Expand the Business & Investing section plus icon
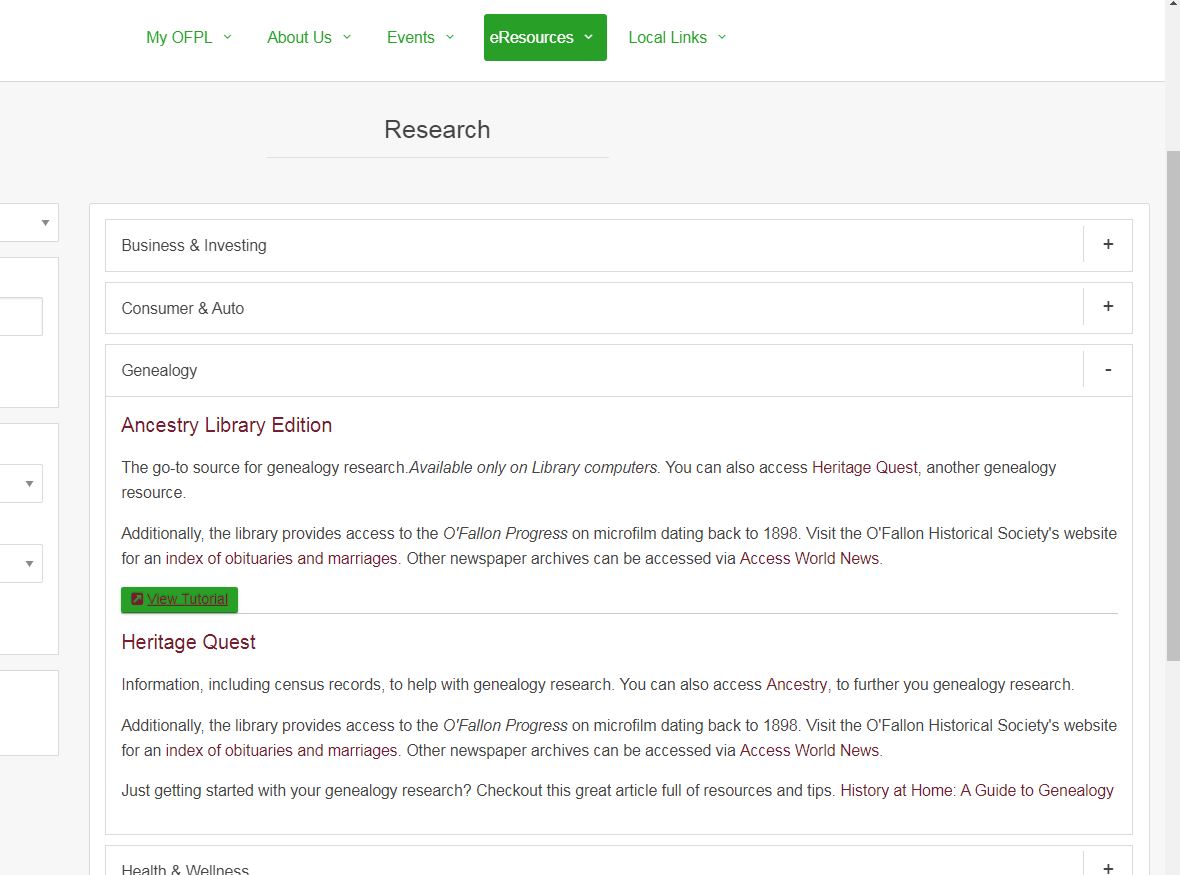 [1107, 245]
